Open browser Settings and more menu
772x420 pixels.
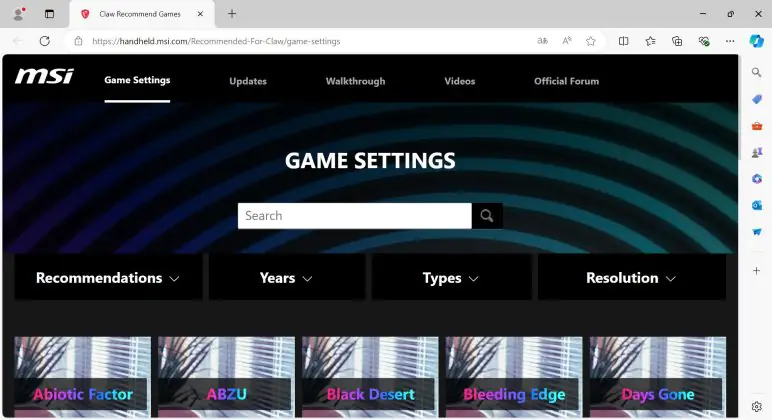[730, 41]
